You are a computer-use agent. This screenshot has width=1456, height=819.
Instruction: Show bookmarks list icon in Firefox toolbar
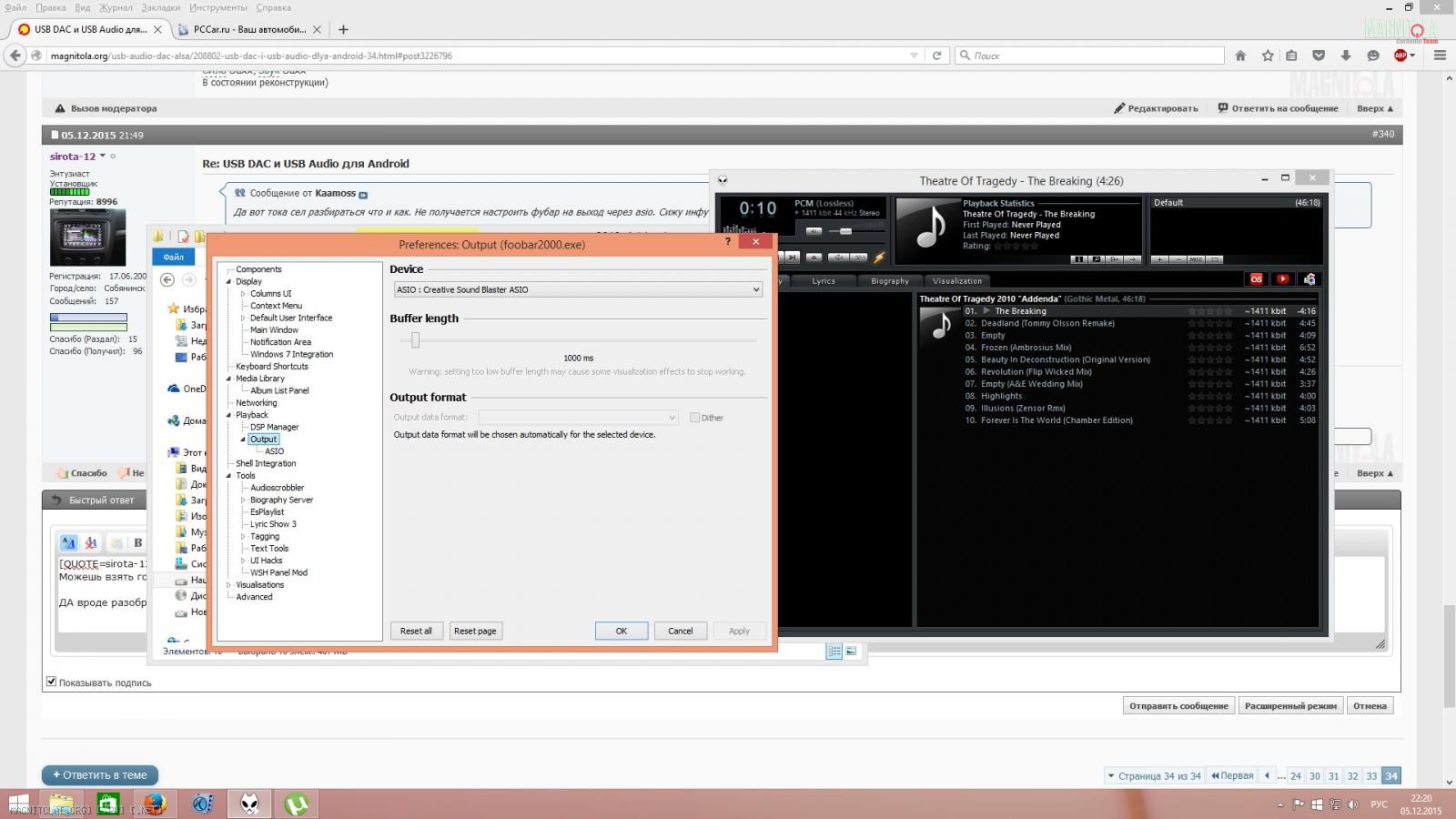click(1291, 56)
